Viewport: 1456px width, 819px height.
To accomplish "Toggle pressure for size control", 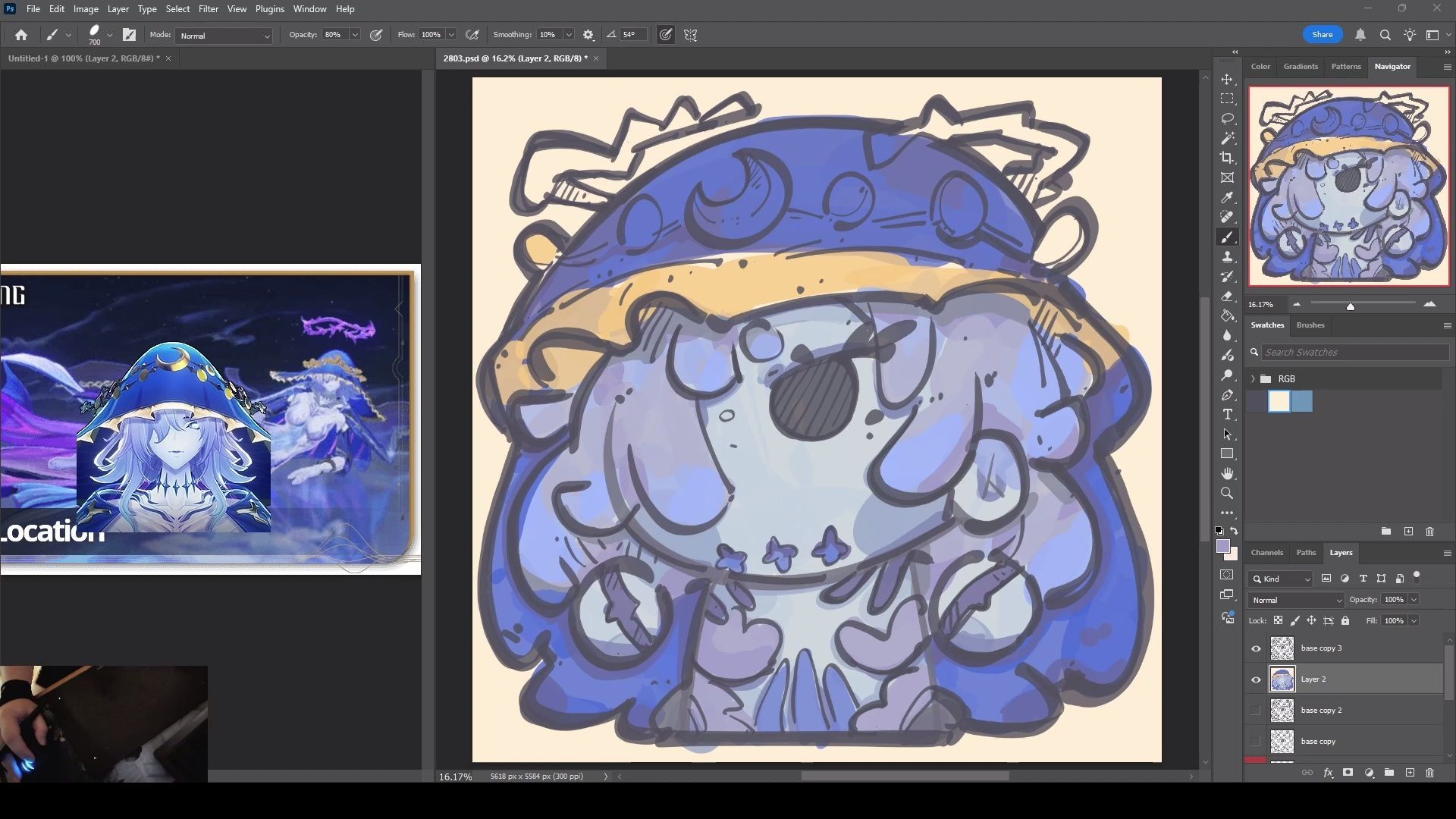I will pos(665,35).
